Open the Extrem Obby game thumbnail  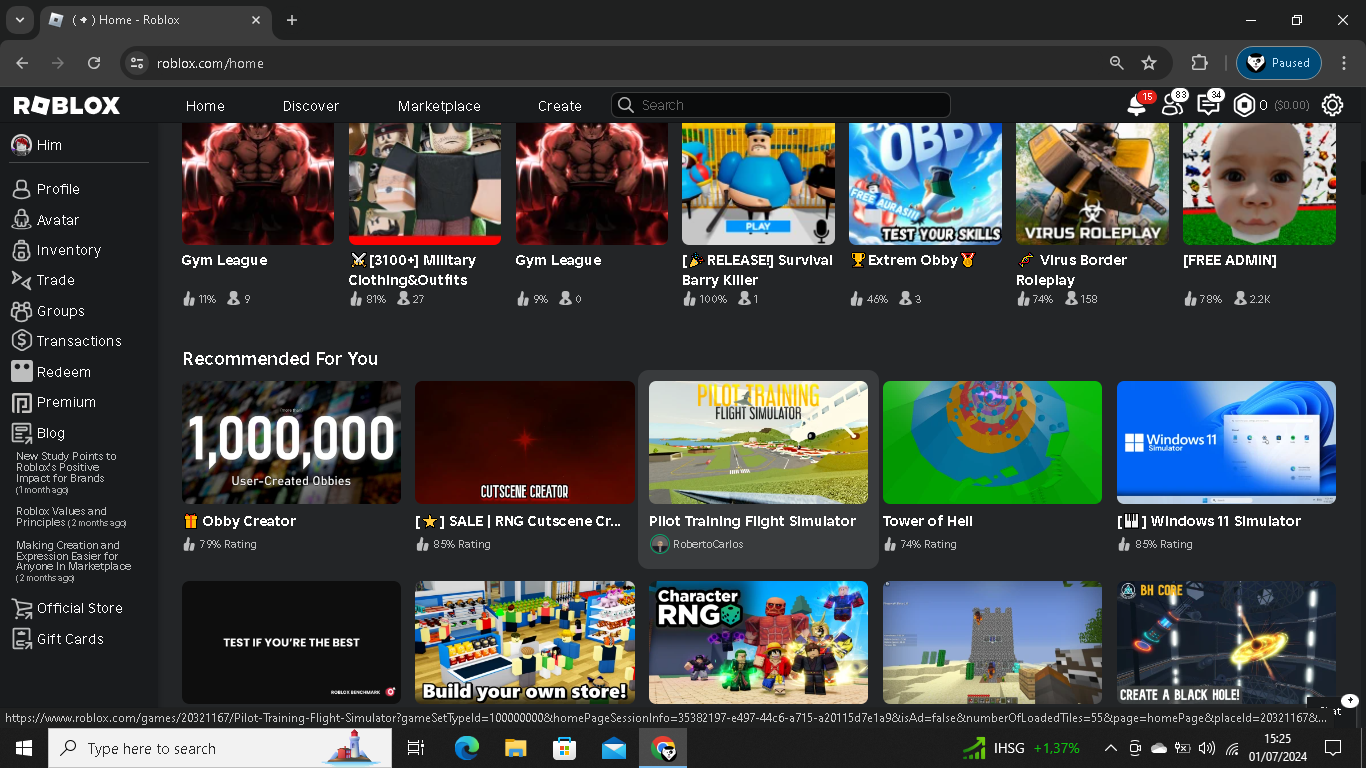click(925, 184)
